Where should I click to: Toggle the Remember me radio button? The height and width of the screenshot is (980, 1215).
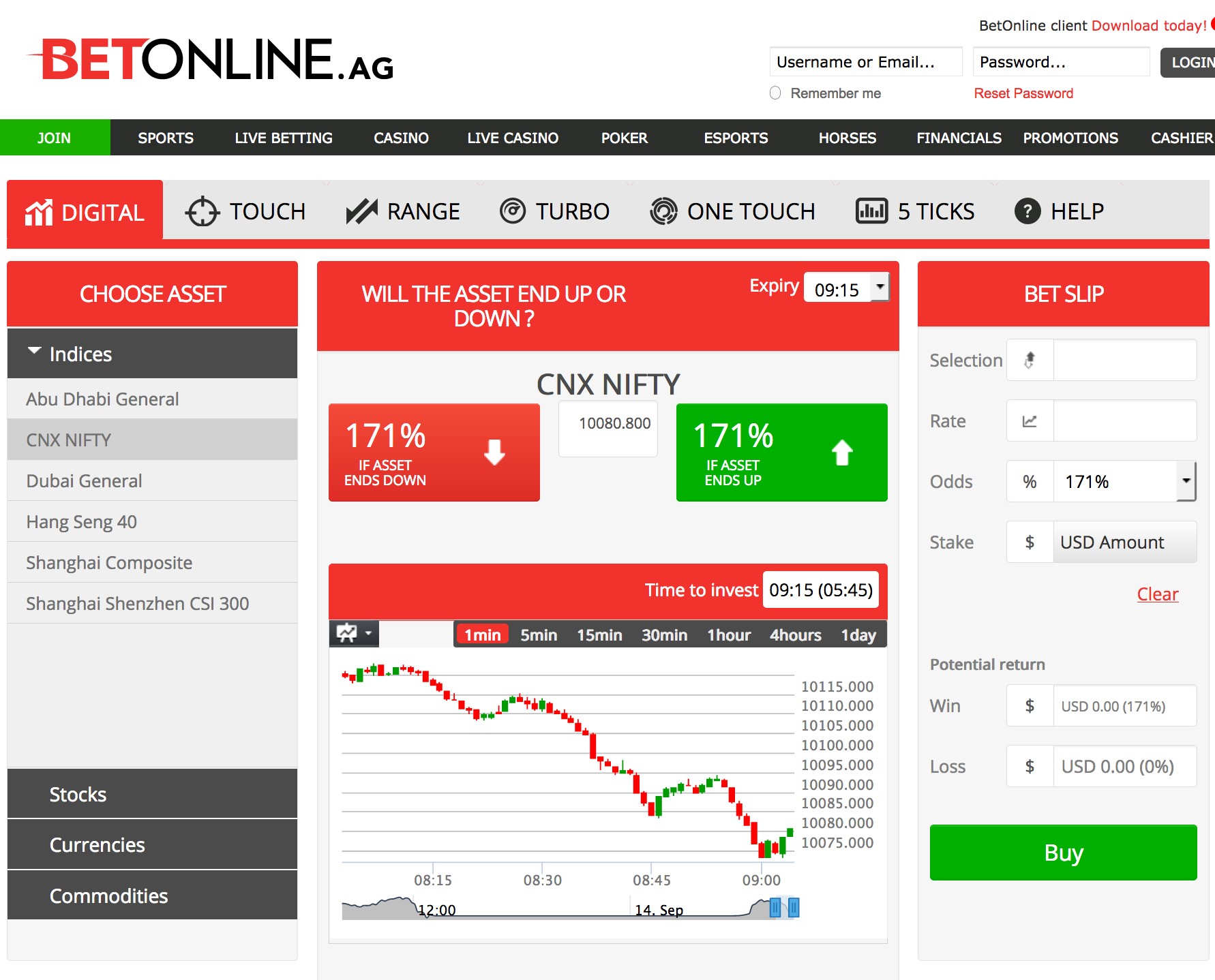pos(775,93)
